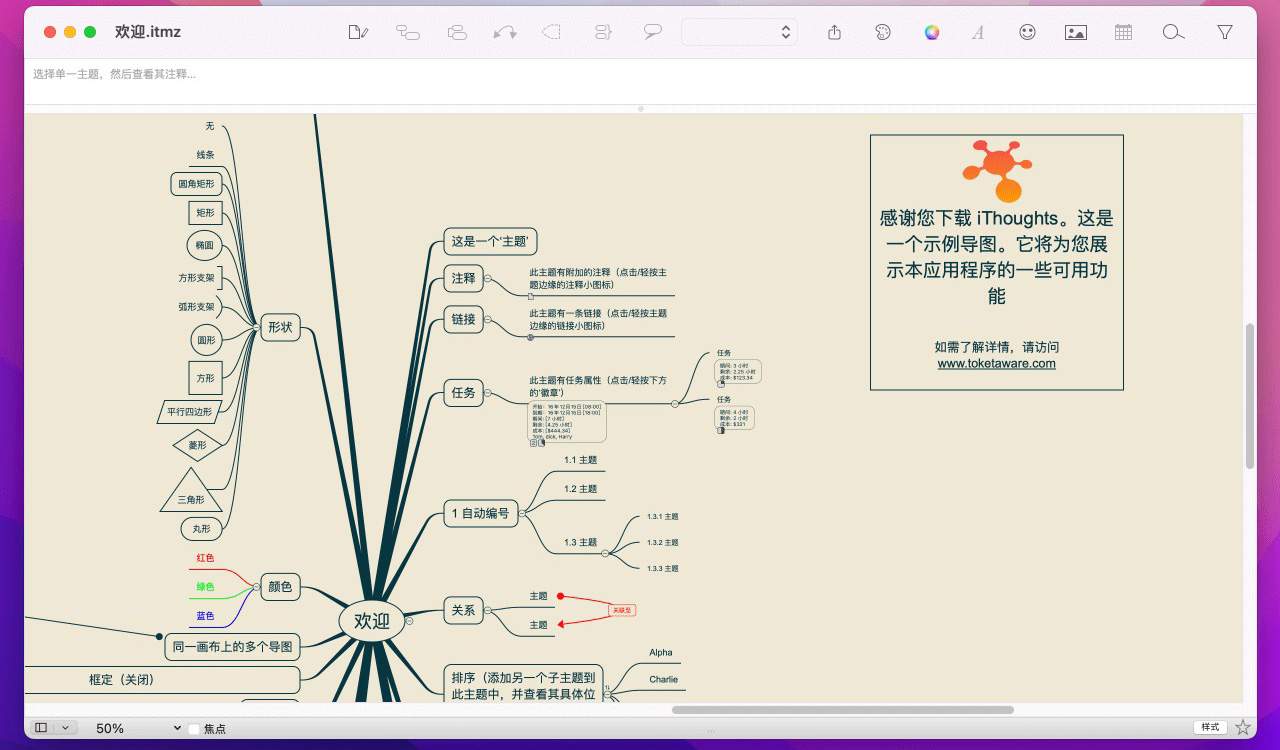The image size is (1280, 750).
Task: Collapse the 欢迎 central topic expander
Action: click(x=409, y=621)
